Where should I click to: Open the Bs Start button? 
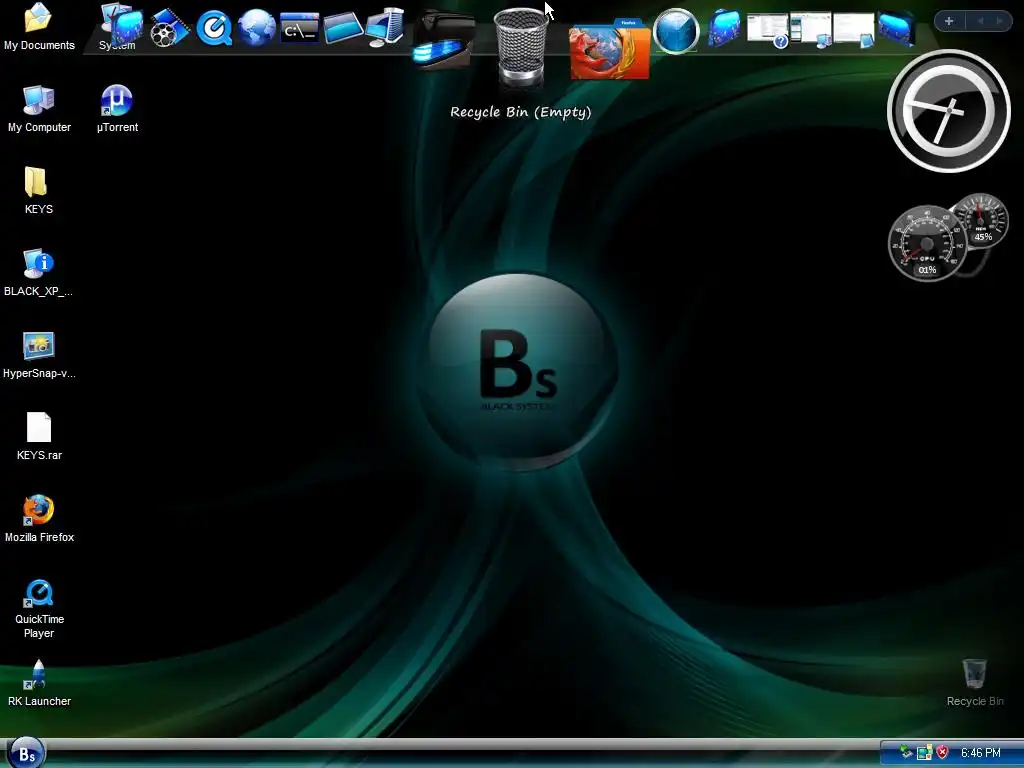coord(26,753)
